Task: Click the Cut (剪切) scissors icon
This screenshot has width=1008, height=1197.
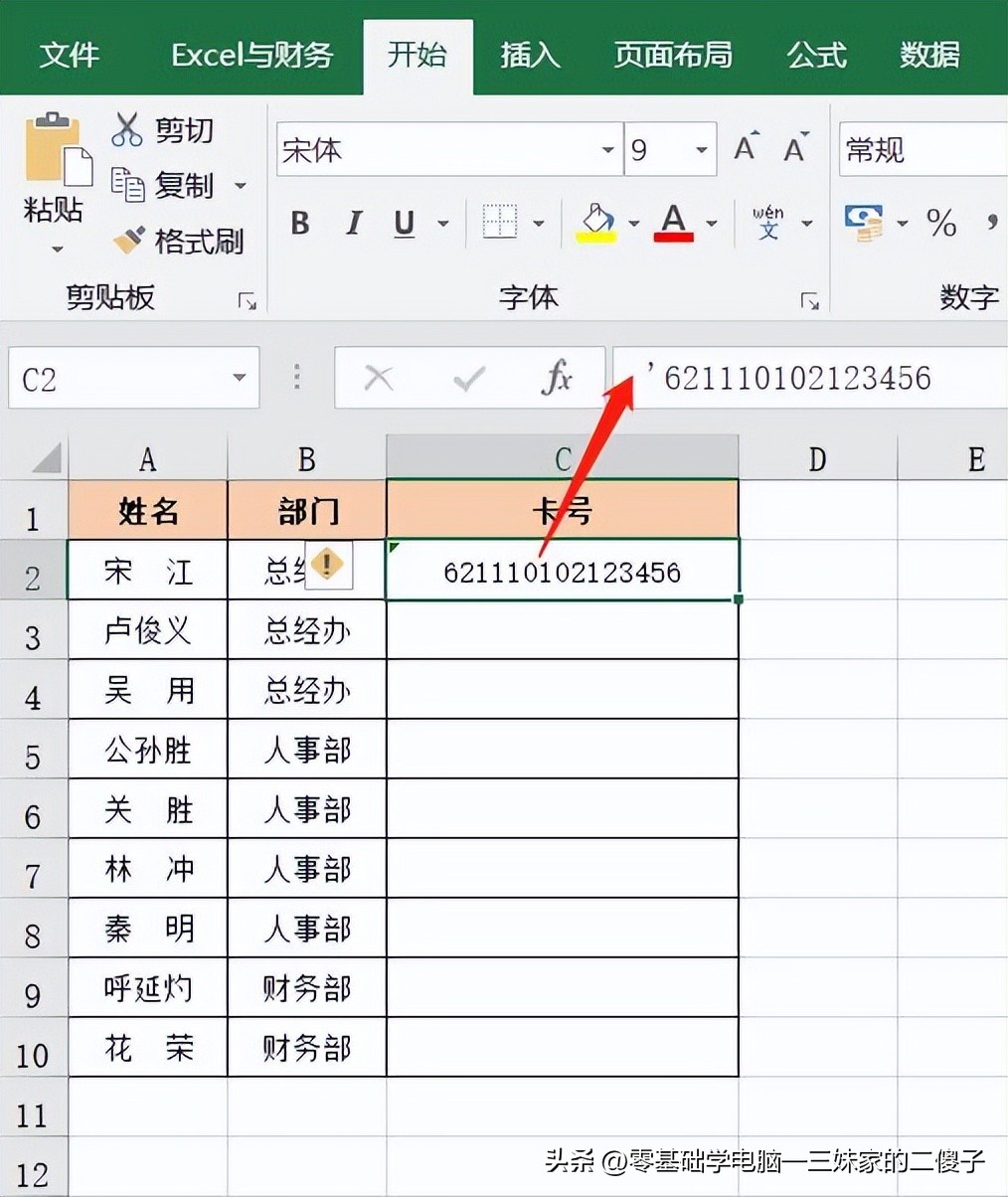Action: [127, 129]
